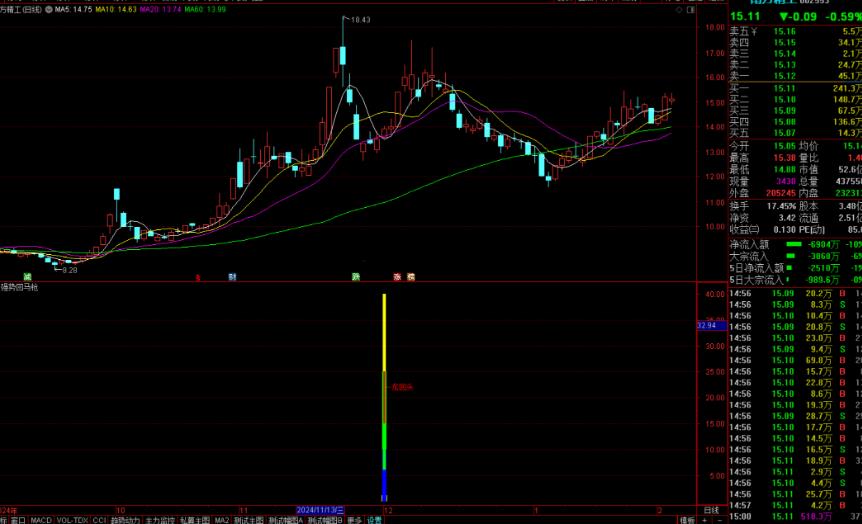
Task: Click the tall cyan candle at the 18.43 peak
Action: coord(343,55)
